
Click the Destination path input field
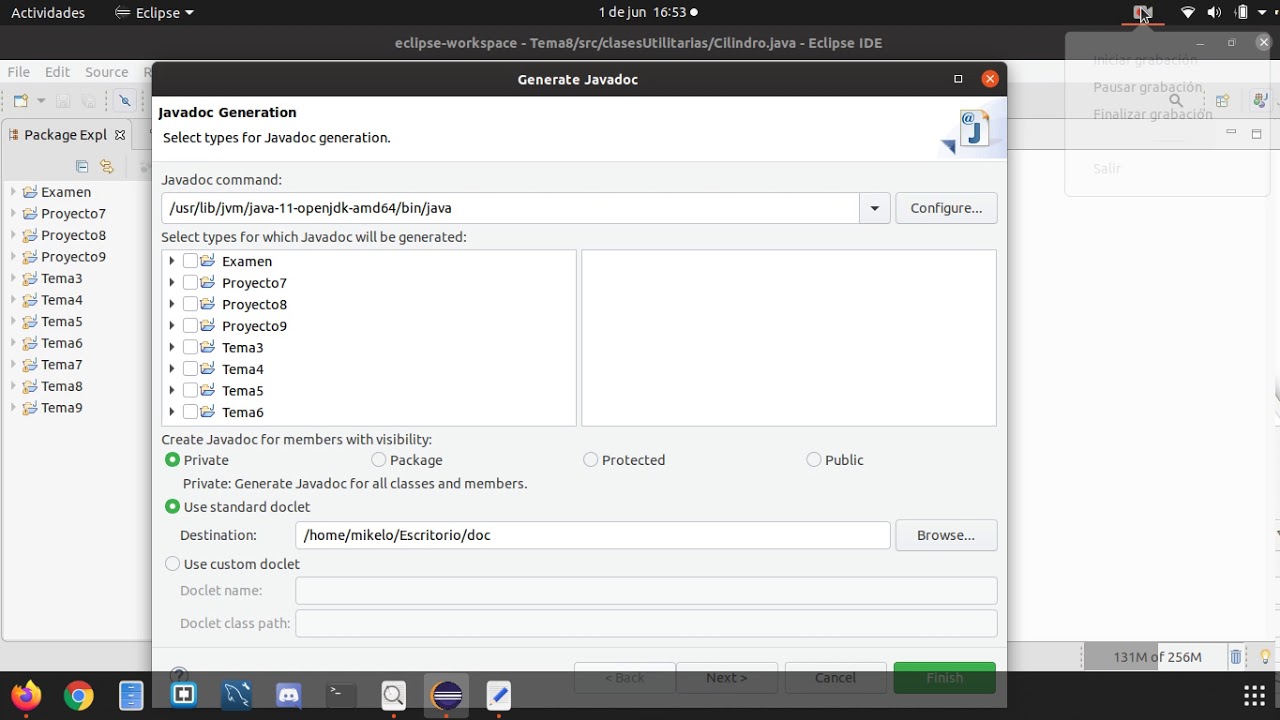593,535
